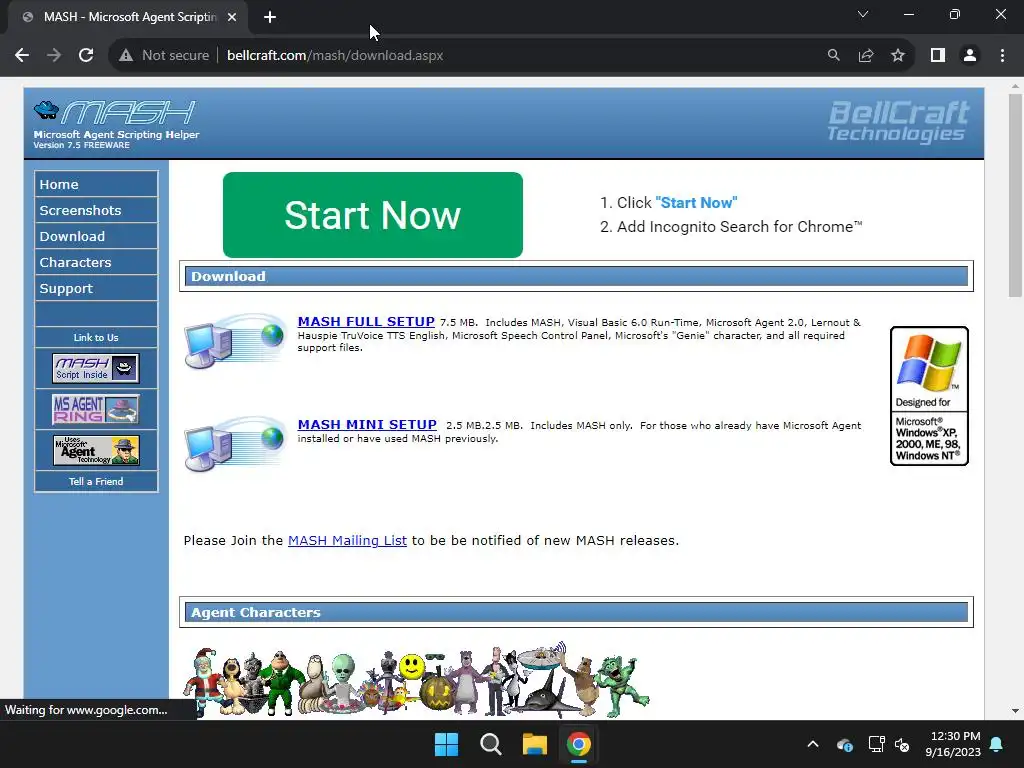Expand the tab search dropdown arrow
Screen dimensions: 1024x768
(863, 14)
